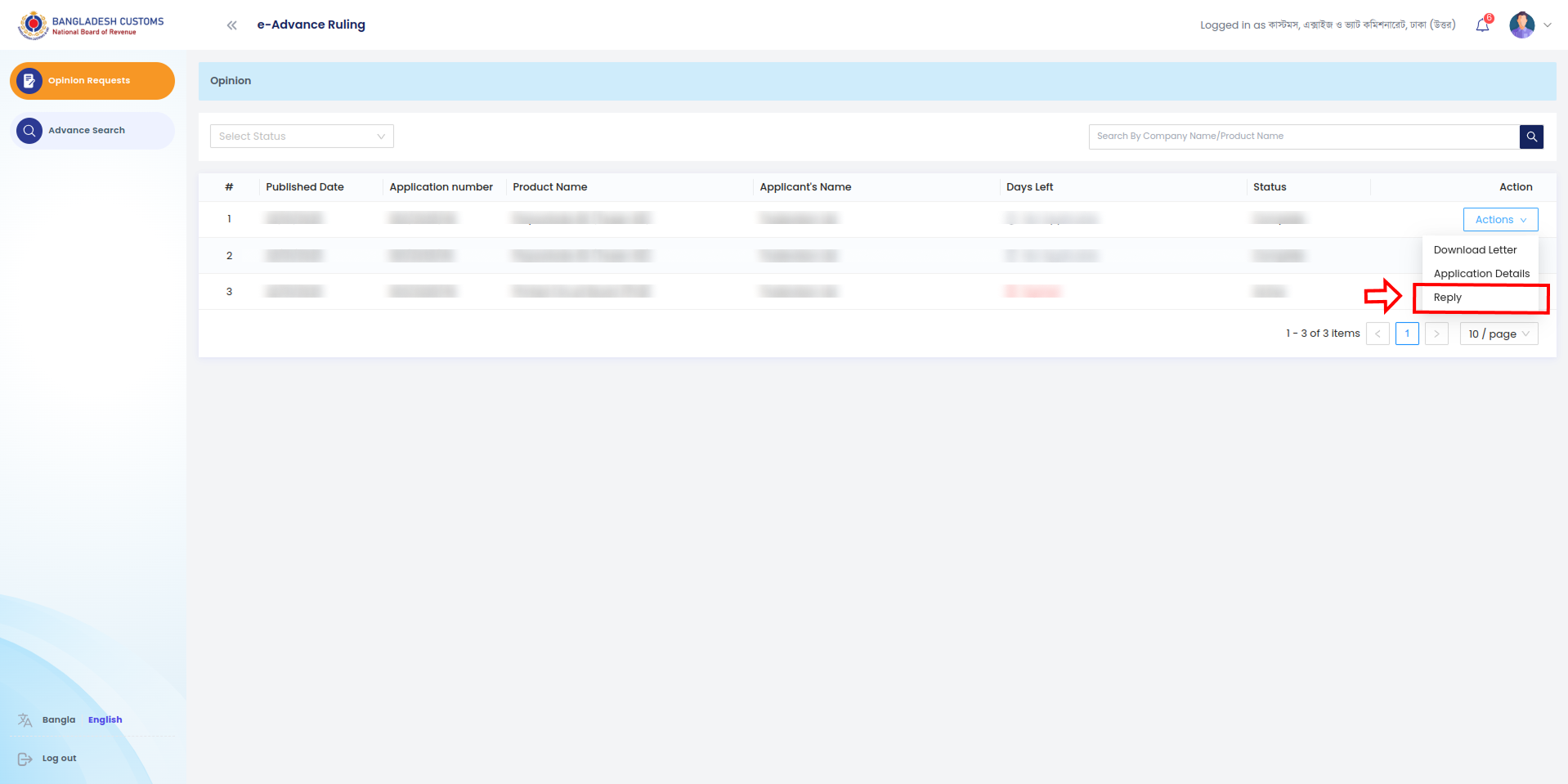Click the Log out link
This screenshot has height=784, width=1568.
(x=59, y=759)
